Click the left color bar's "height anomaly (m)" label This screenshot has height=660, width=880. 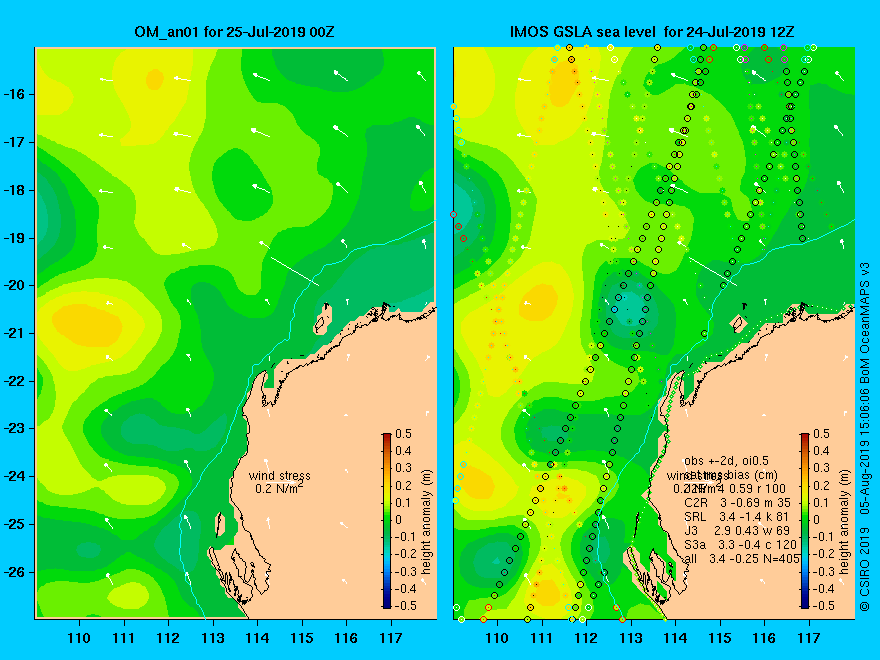click(427, 522)
